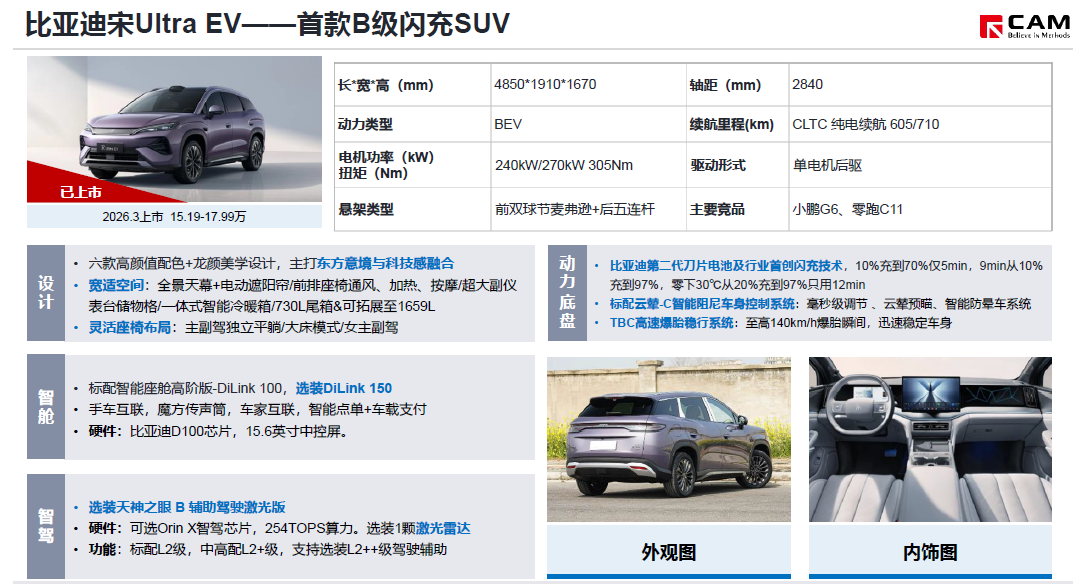Select the 240kW/270kW 305Nm value

564,165
